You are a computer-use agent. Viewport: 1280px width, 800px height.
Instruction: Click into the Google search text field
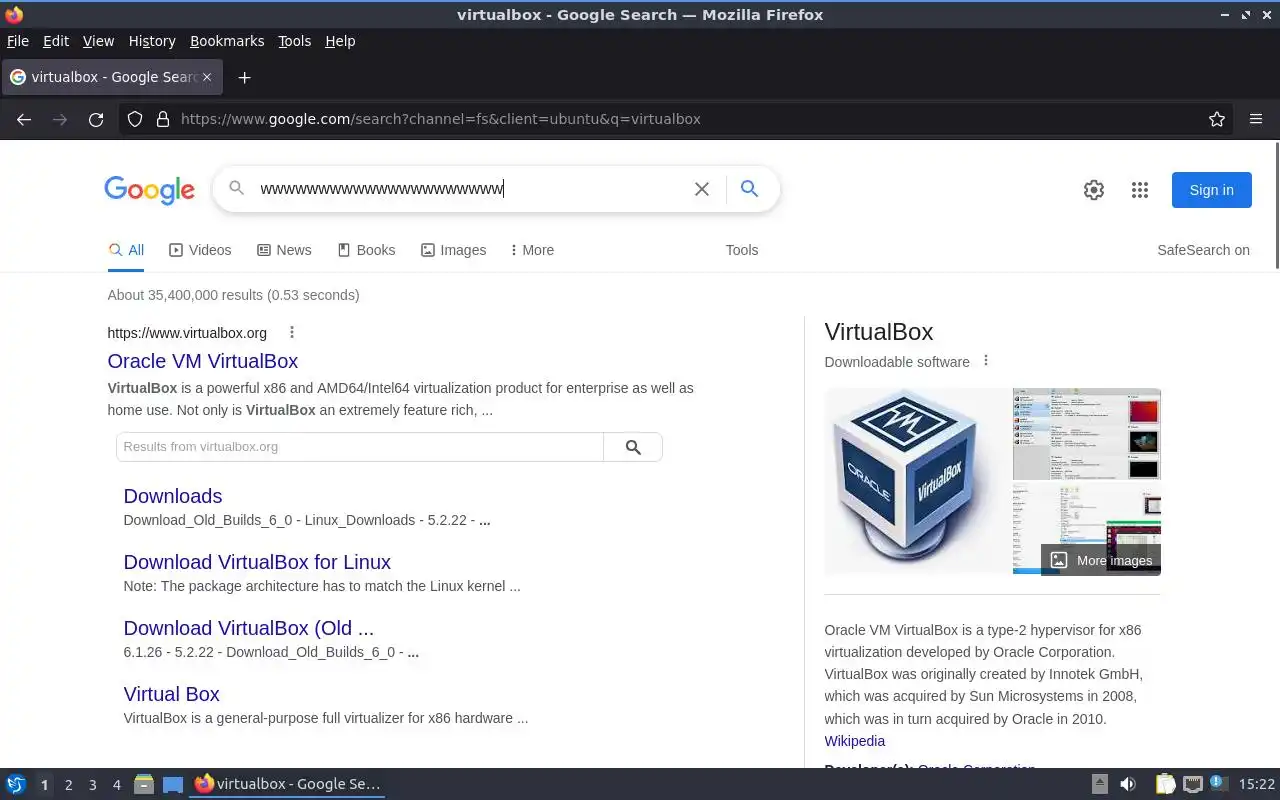tap(470, 189)
